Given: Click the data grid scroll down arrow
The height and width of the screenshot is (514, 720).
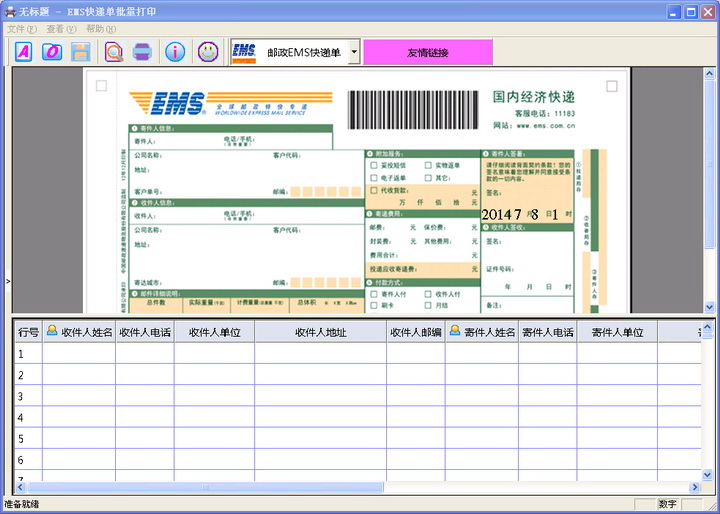Looking at the screenshot, I should point(708,474).
